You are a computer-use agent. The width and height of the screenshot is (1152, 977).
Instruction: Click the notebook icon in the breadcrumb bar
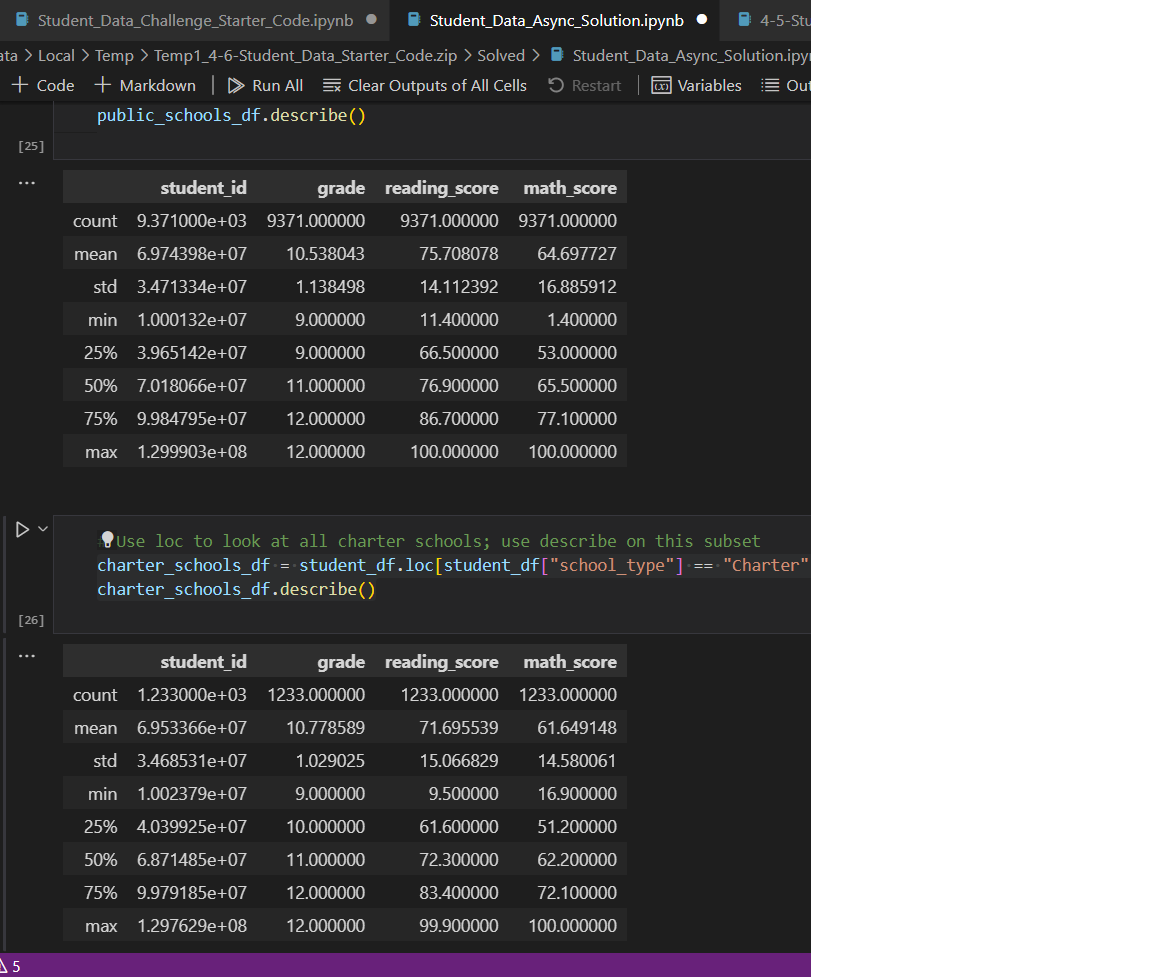(556, 55)
